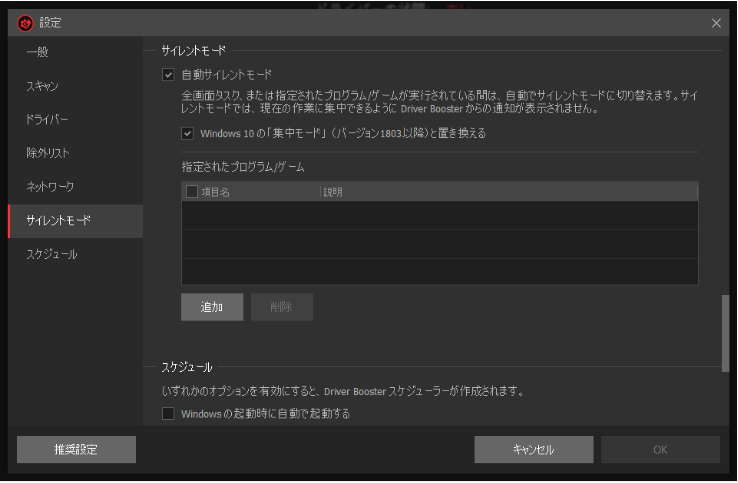The image size is (738, 483).
Task: Click the 推奨設定 button
Action: coord(76,450)
